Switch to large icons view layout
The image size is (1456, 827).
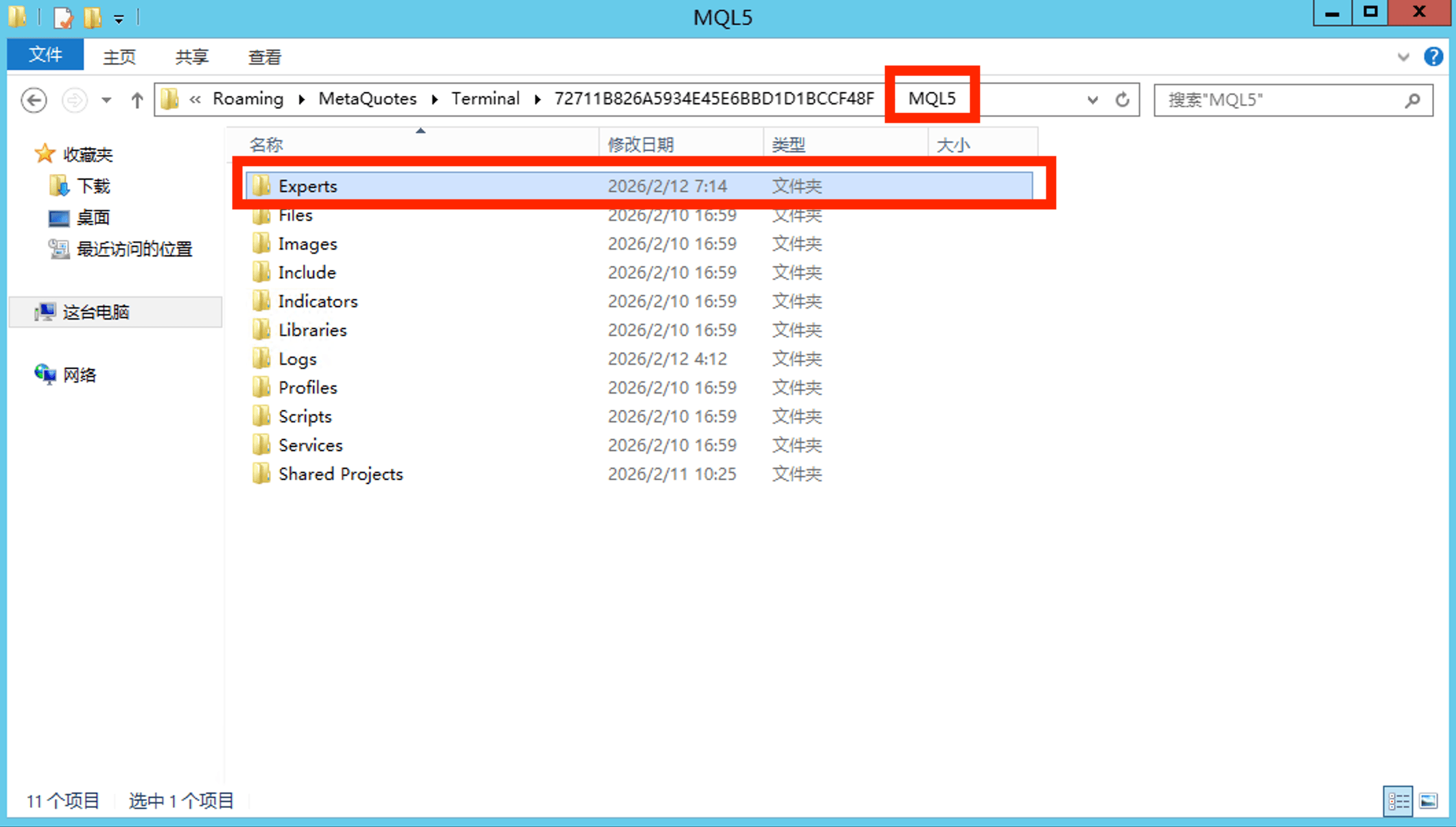[1429, 801]
